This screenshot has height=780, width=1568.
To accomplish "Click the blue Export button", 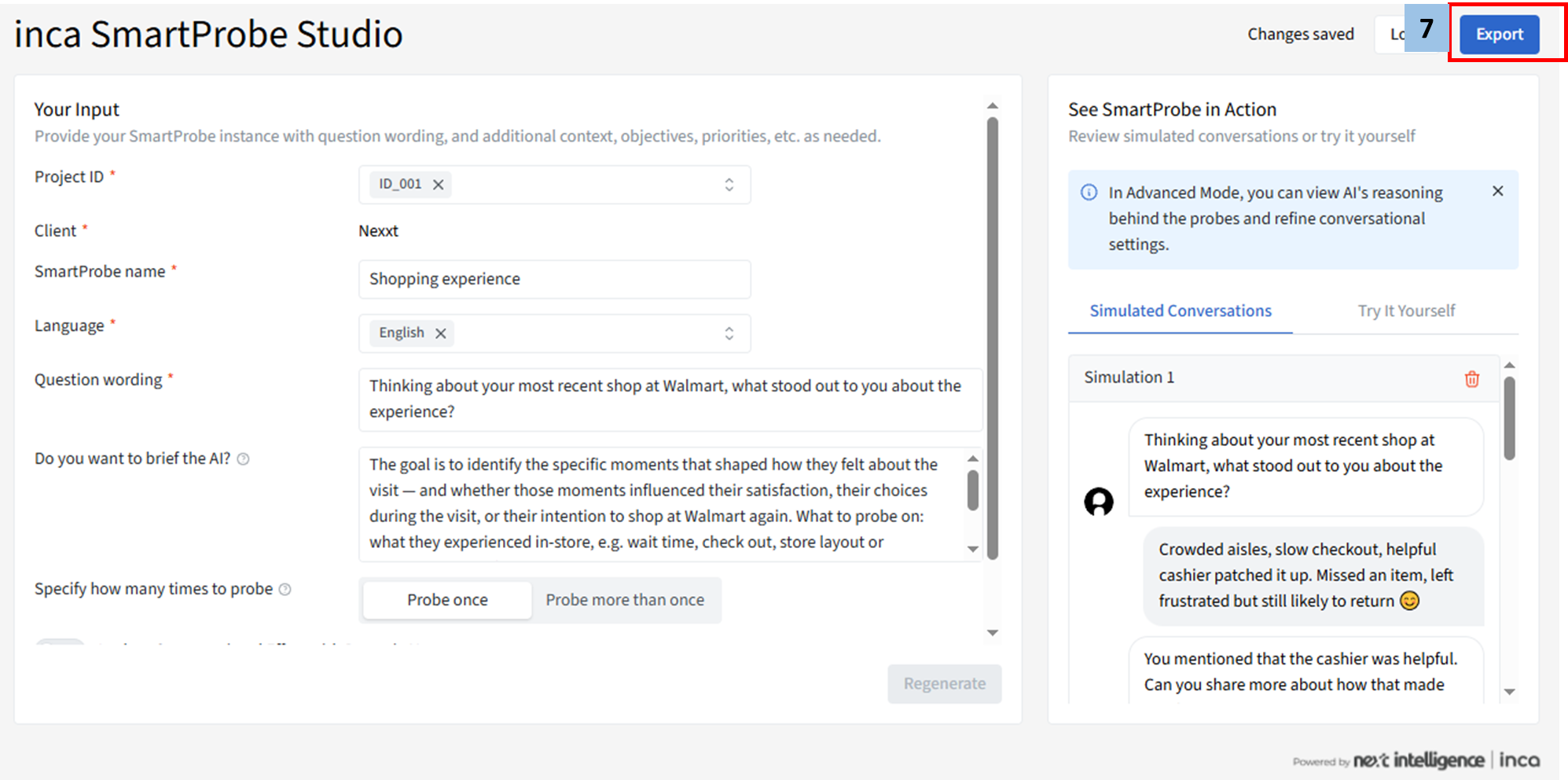I will pyautogui.click(x=1499, y=35).
